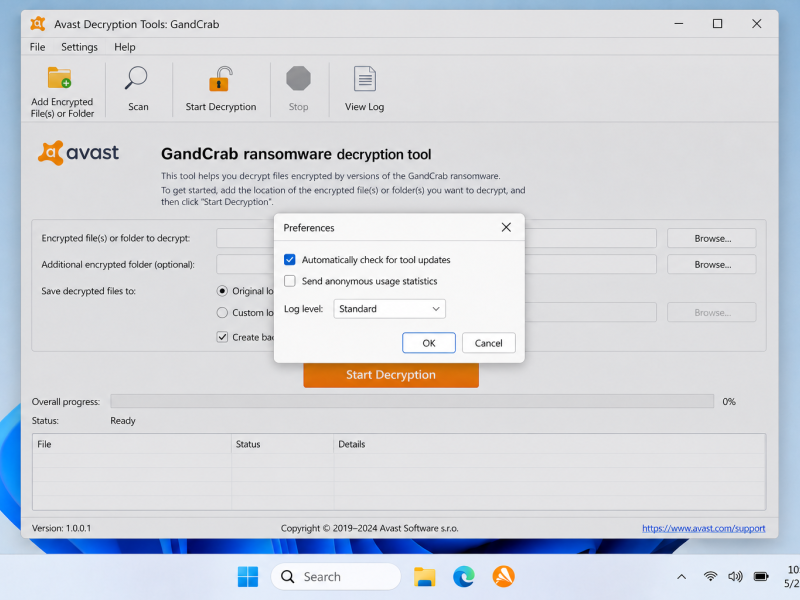800x600 pixels.
Task: Open the Settings menu
Action: coord(79,47)
